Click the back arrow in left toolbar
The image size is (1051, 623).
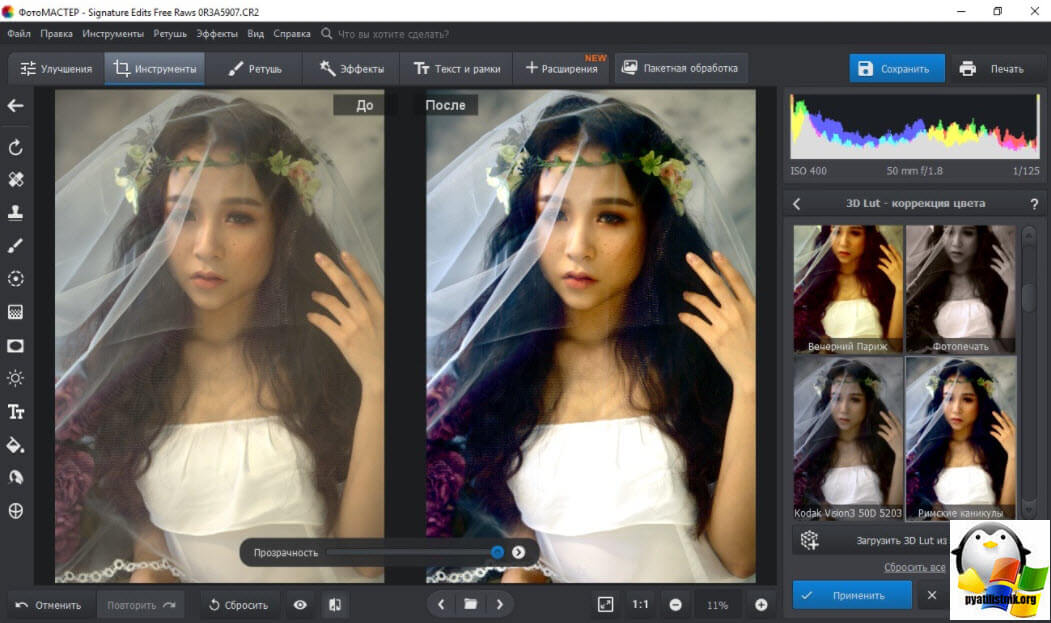coord(15,105)
